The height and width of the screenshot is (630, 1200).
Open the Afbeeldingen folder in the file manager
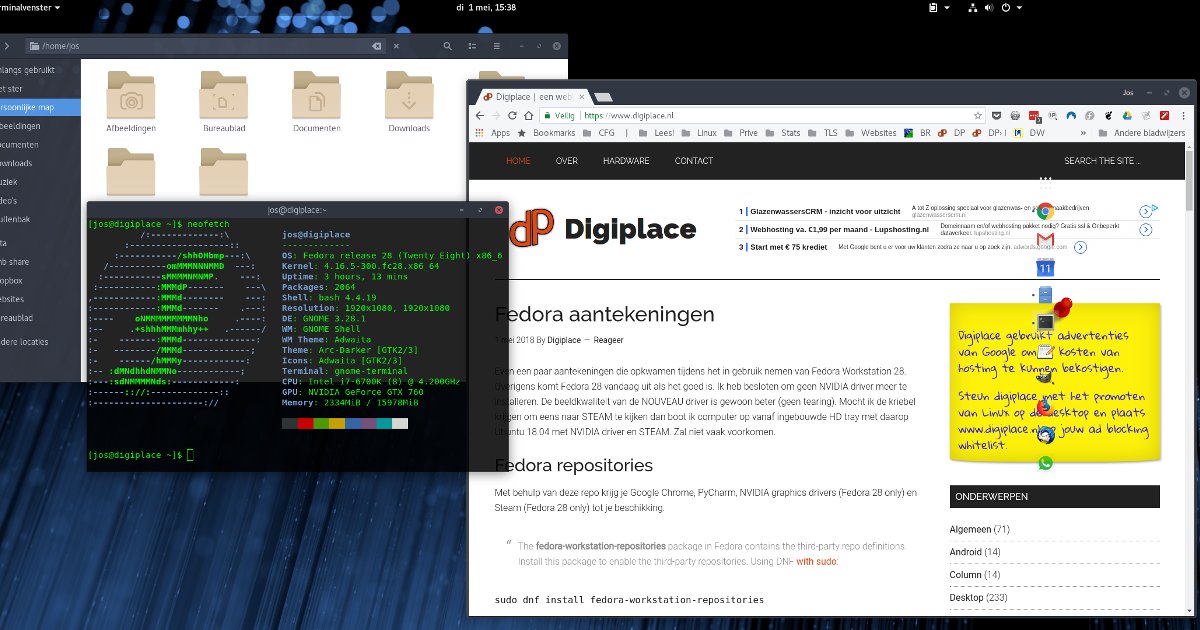tap(131, 103)
